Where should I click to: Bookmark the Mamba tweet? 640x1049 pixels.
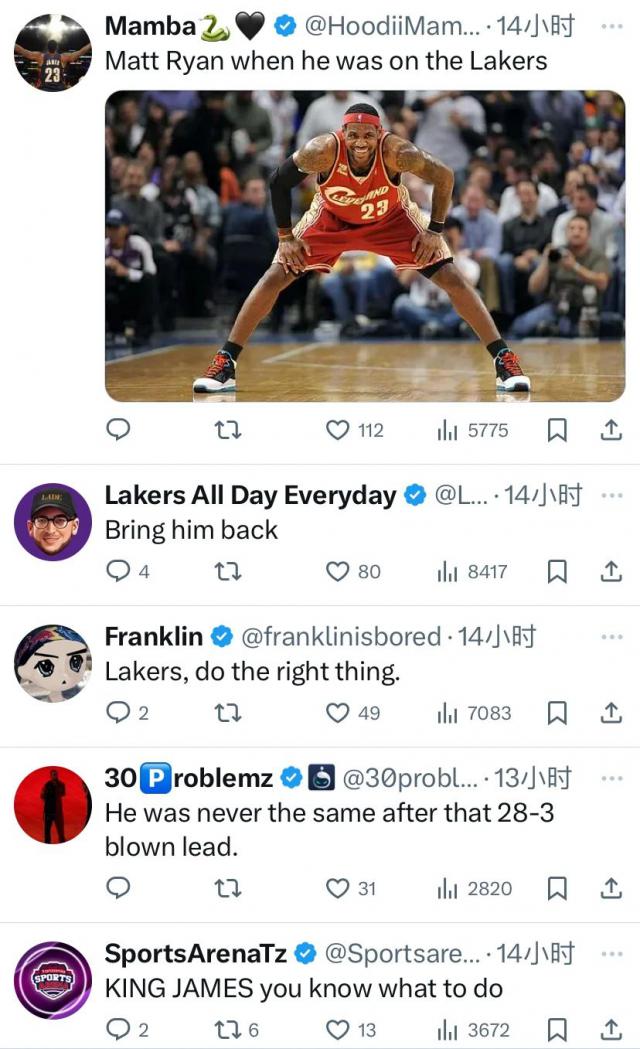(558, 430)
